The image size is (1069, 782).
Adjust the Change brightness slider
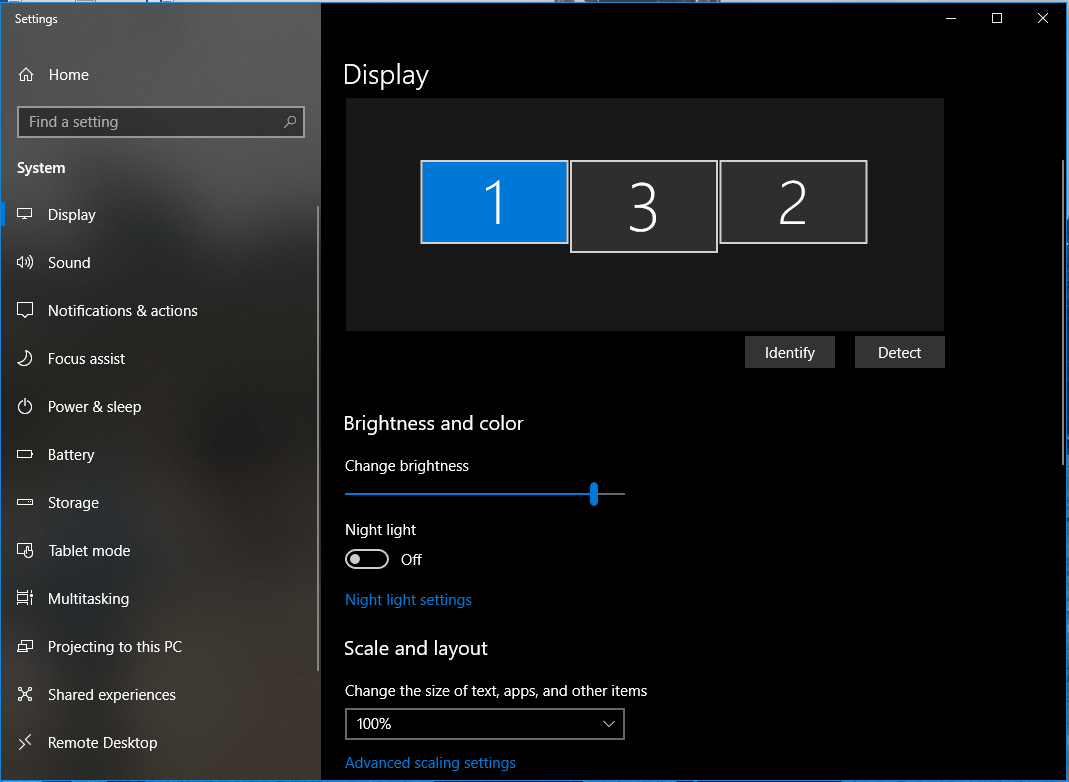594,493
